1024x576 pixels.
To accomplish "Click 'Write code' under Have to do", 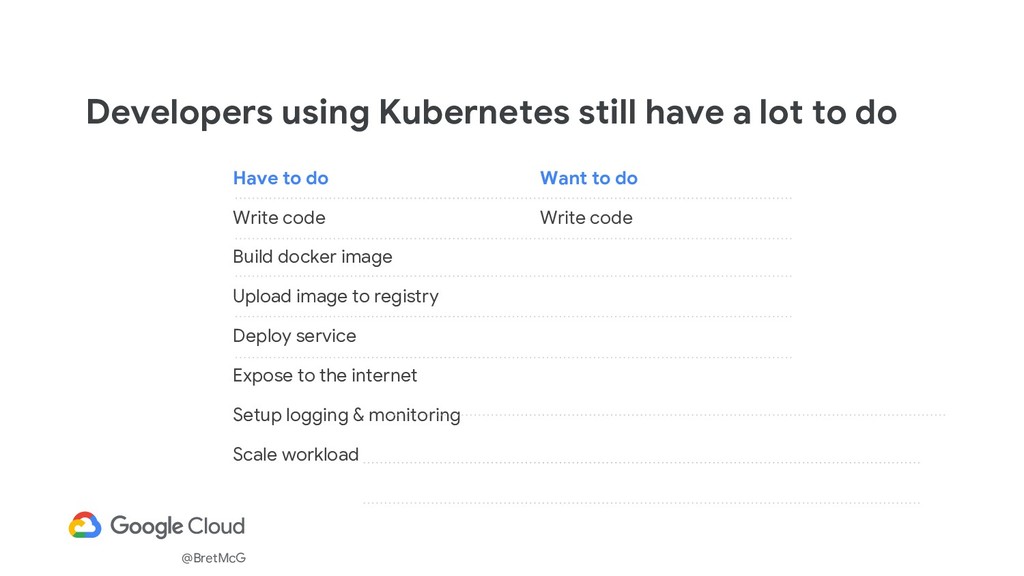I will pyautogui.click(x=279, y=217).
